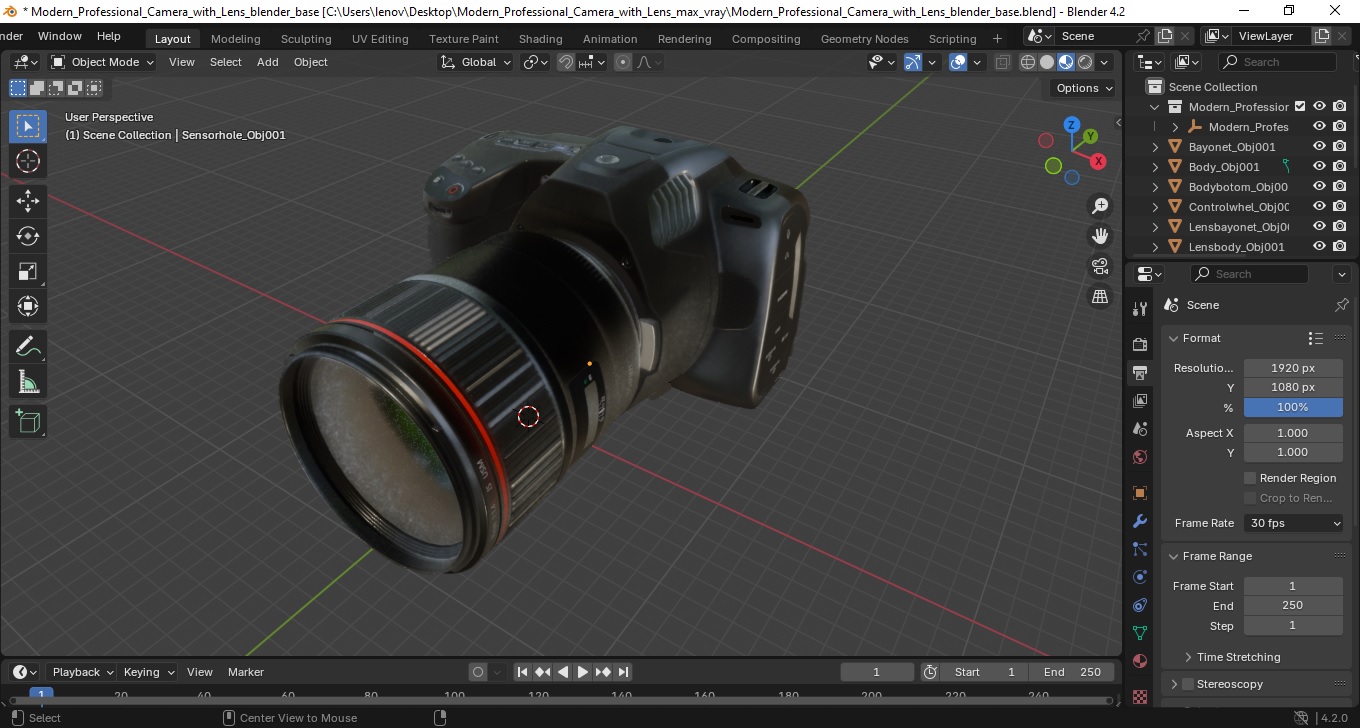
Task: Click the pan view hand icon
Action: click(1100, 236)
